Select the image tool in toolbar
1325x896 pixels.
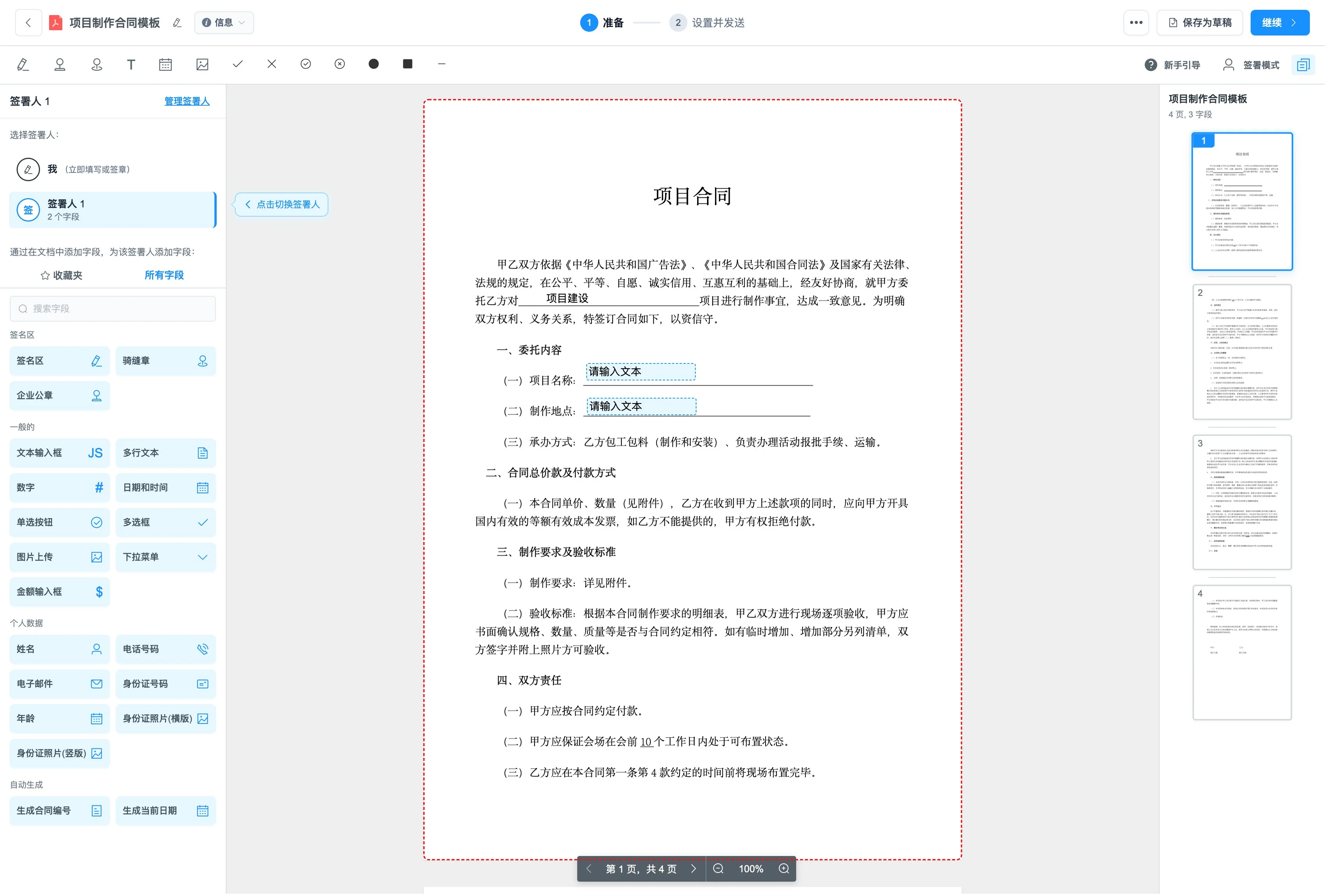pyautogui.click(x=202, y=65)
